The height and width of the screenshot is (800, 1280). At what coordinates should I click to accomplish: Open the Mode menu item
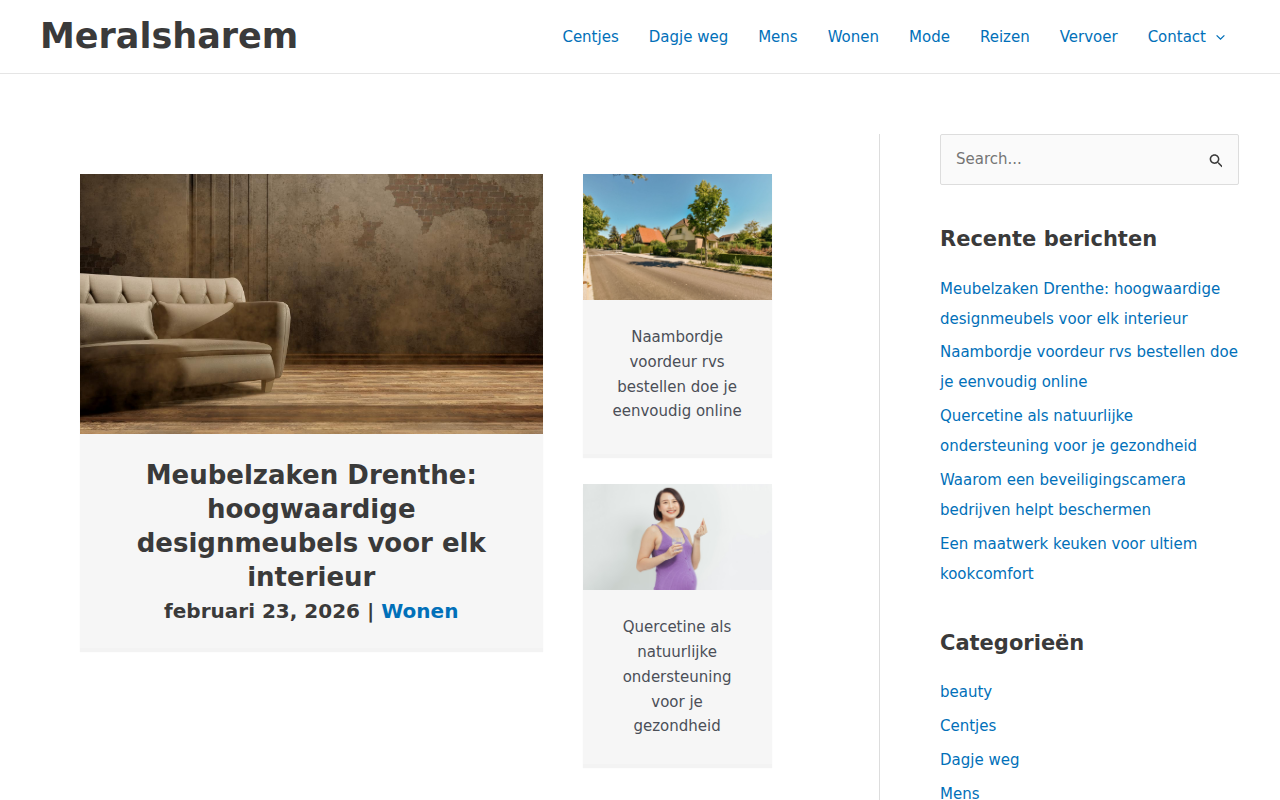pyautogui.click(x=929, y=37)
